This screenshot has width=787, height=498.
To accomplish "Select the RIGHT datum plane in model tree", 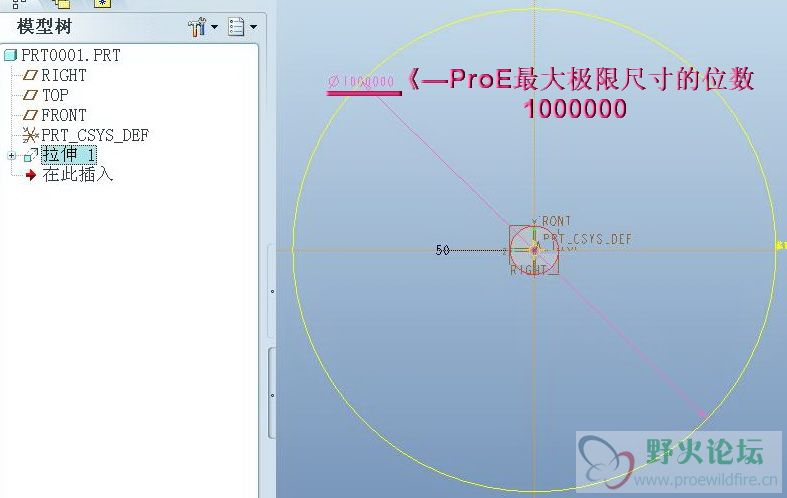I will tap(55, 75).
